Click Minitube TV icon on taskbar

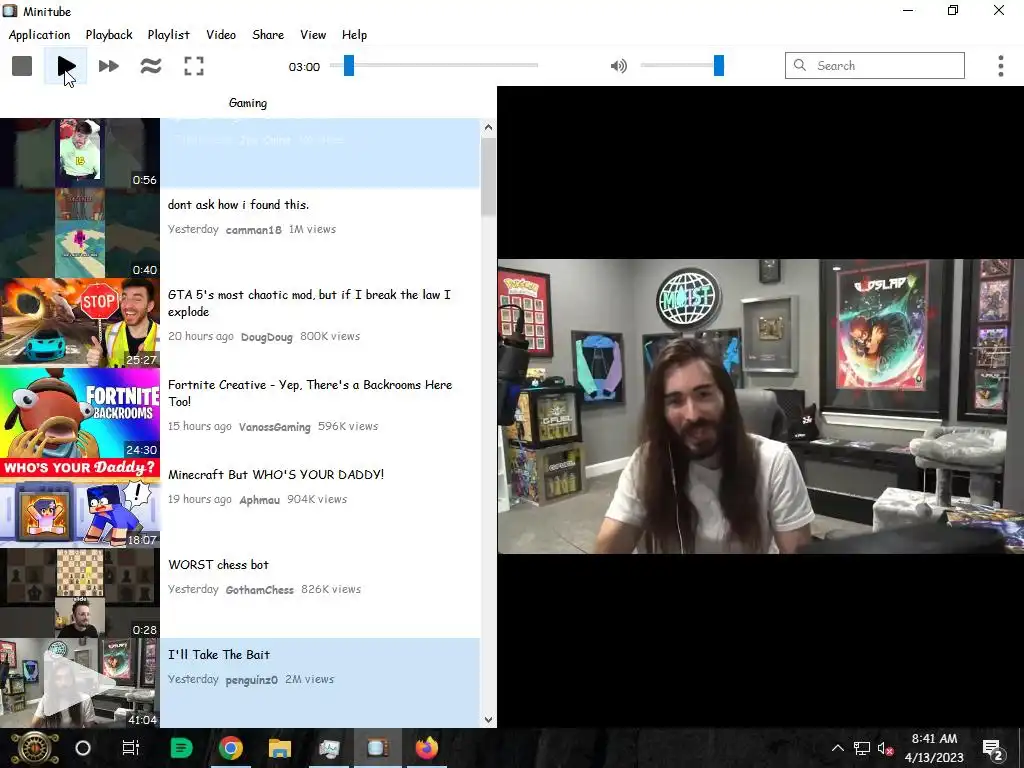point(377,748)
